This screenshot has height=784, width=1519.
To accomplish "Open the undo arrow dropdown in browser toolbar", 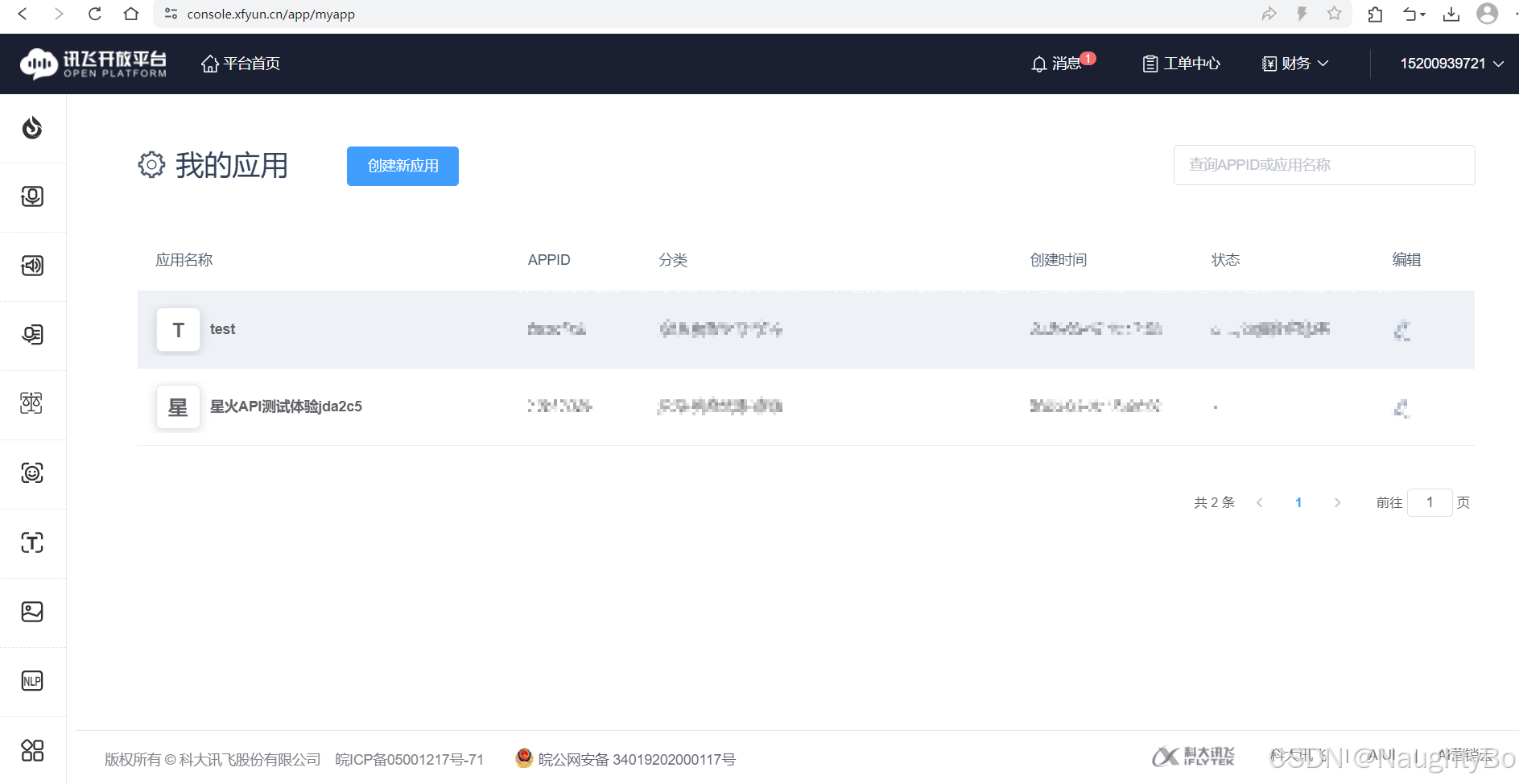I will click(x=1414, y=14).
